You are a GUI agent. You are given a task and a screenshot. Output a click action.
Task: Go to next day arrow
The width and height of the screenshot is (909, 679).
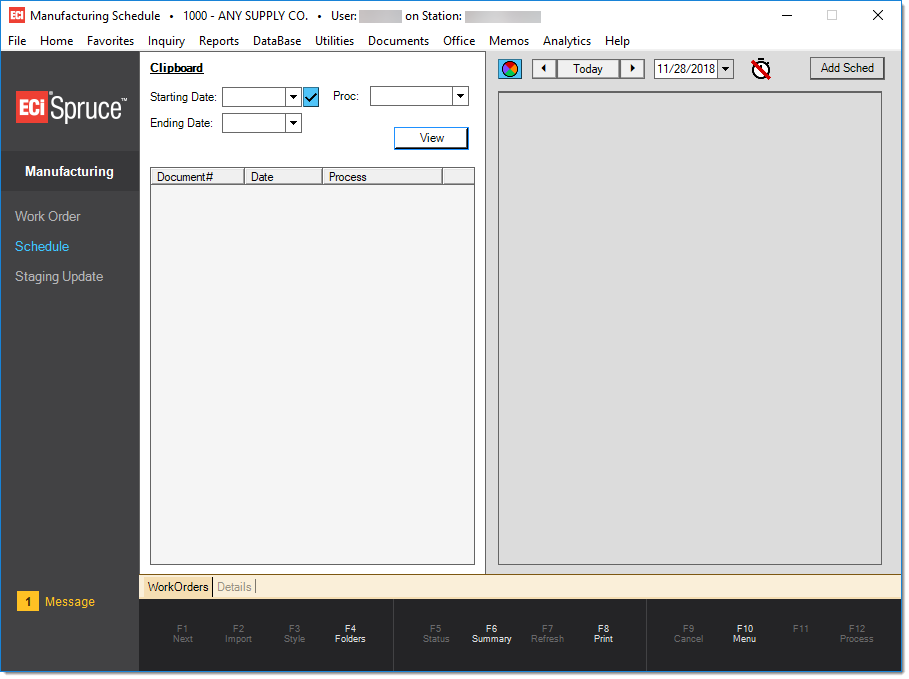coord(632,68)
